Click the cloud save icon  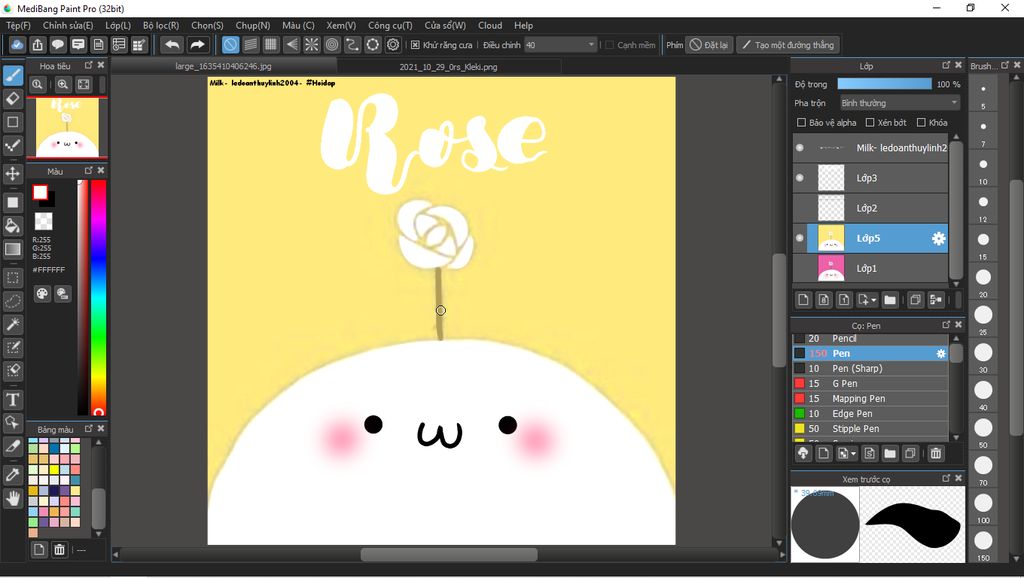17,45
